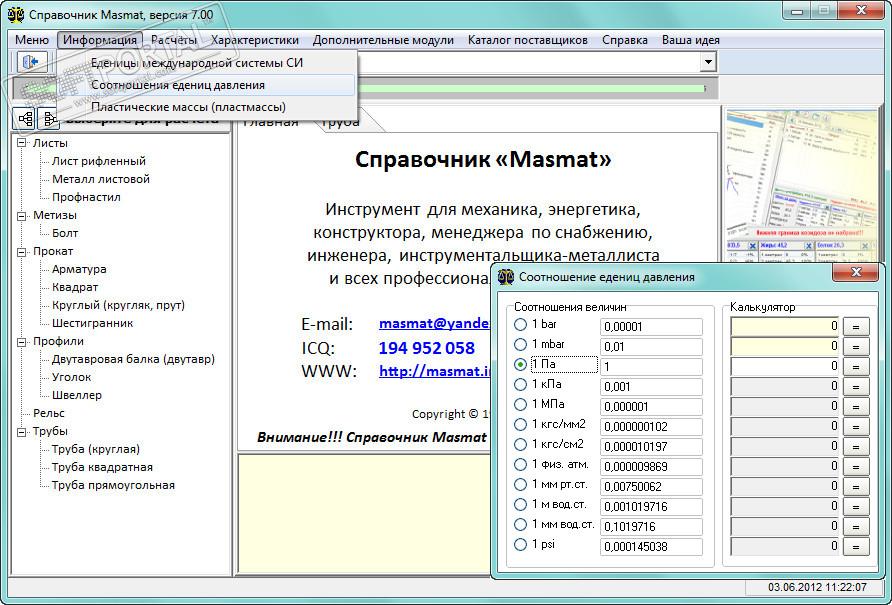The width and height of the screenshot is (892, 605).
Task: Select Двутавровая балка (двутавр) item
Action: click(133, 359)
